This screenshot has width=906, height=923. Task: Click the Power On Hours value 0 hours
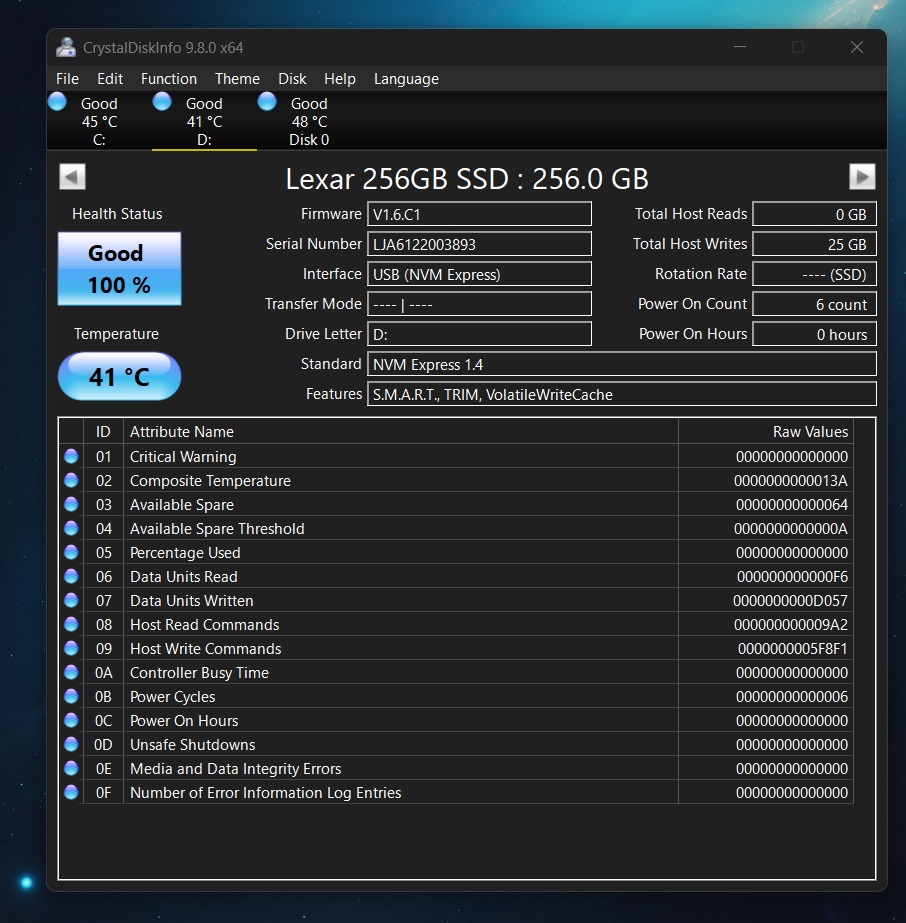[814, 334]
